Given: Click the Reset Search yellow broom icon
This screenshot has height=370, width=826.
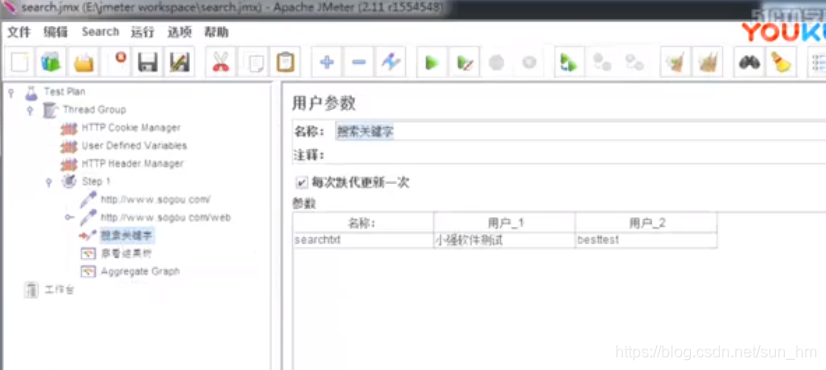Looking at the screenshot, I should (x=781, y=63).
